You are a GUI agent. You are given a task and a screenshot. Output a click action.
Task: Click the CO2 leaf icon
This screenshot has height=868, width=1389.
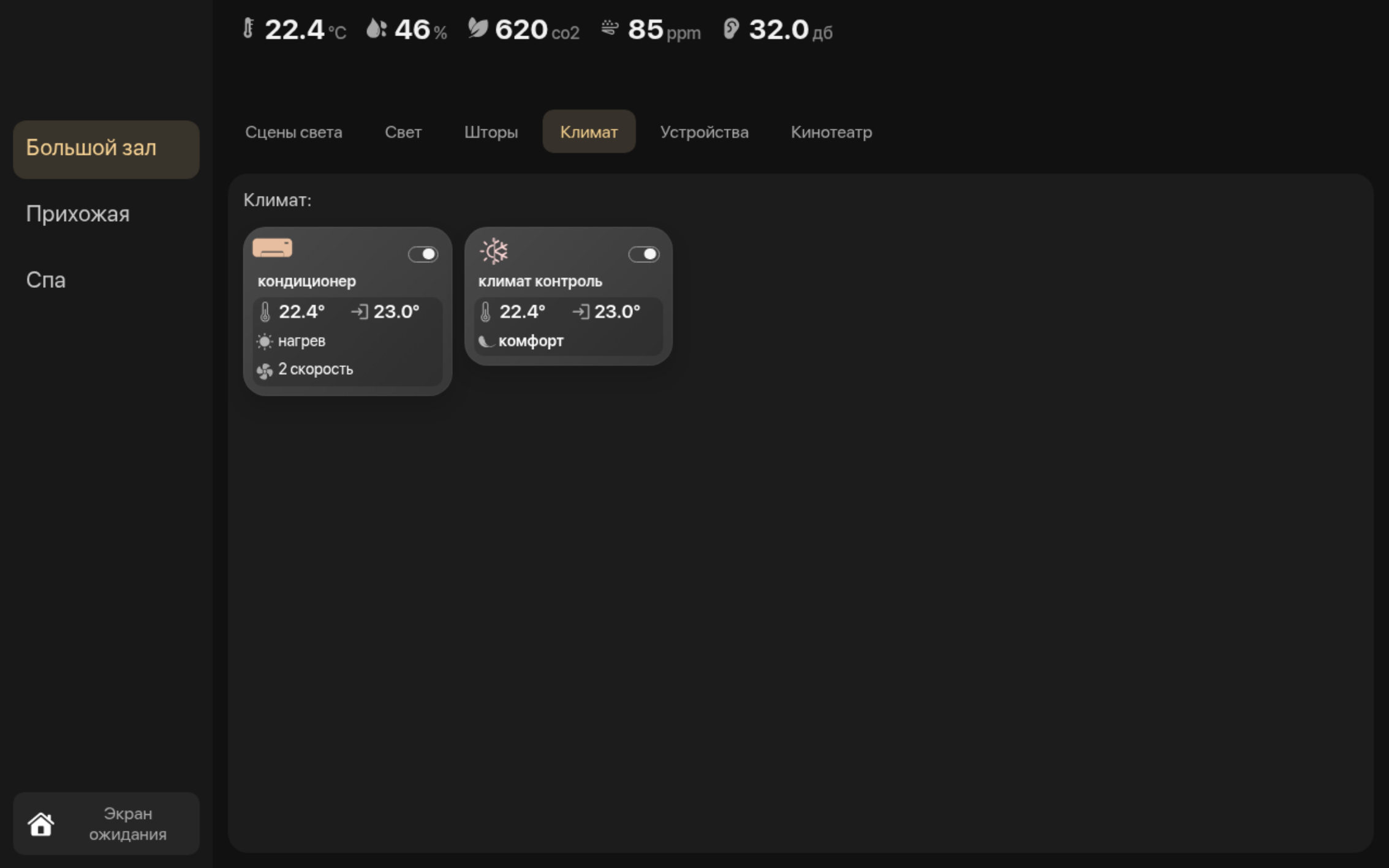tap(478, 28)
